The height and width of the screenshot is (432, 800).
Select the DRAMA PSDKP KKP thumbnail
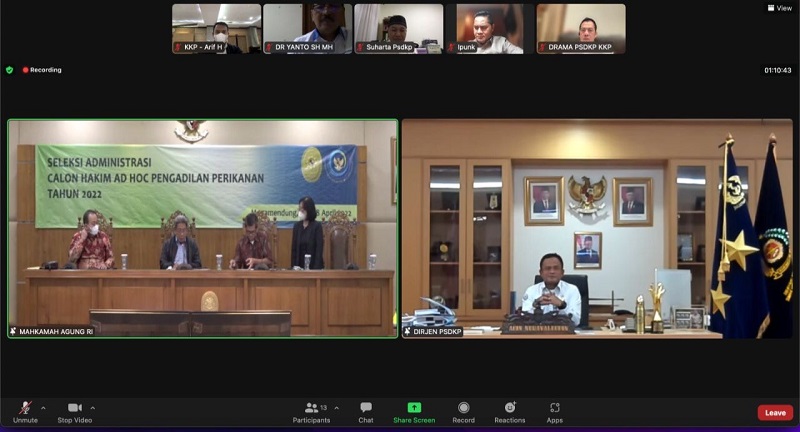point(581,29)
